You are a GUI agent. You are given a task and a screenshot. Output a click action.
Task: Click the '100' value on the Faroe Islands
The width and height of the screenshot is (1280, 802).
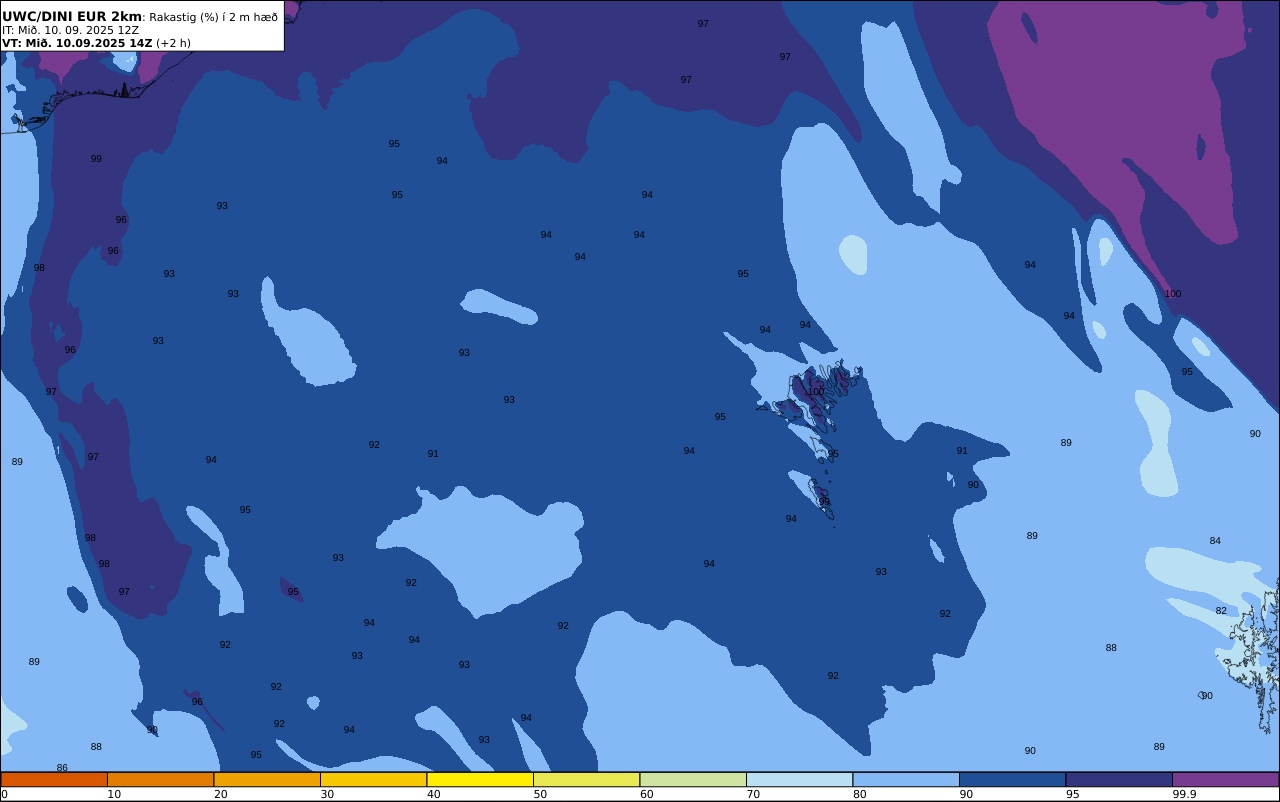[x=816, y=392]
